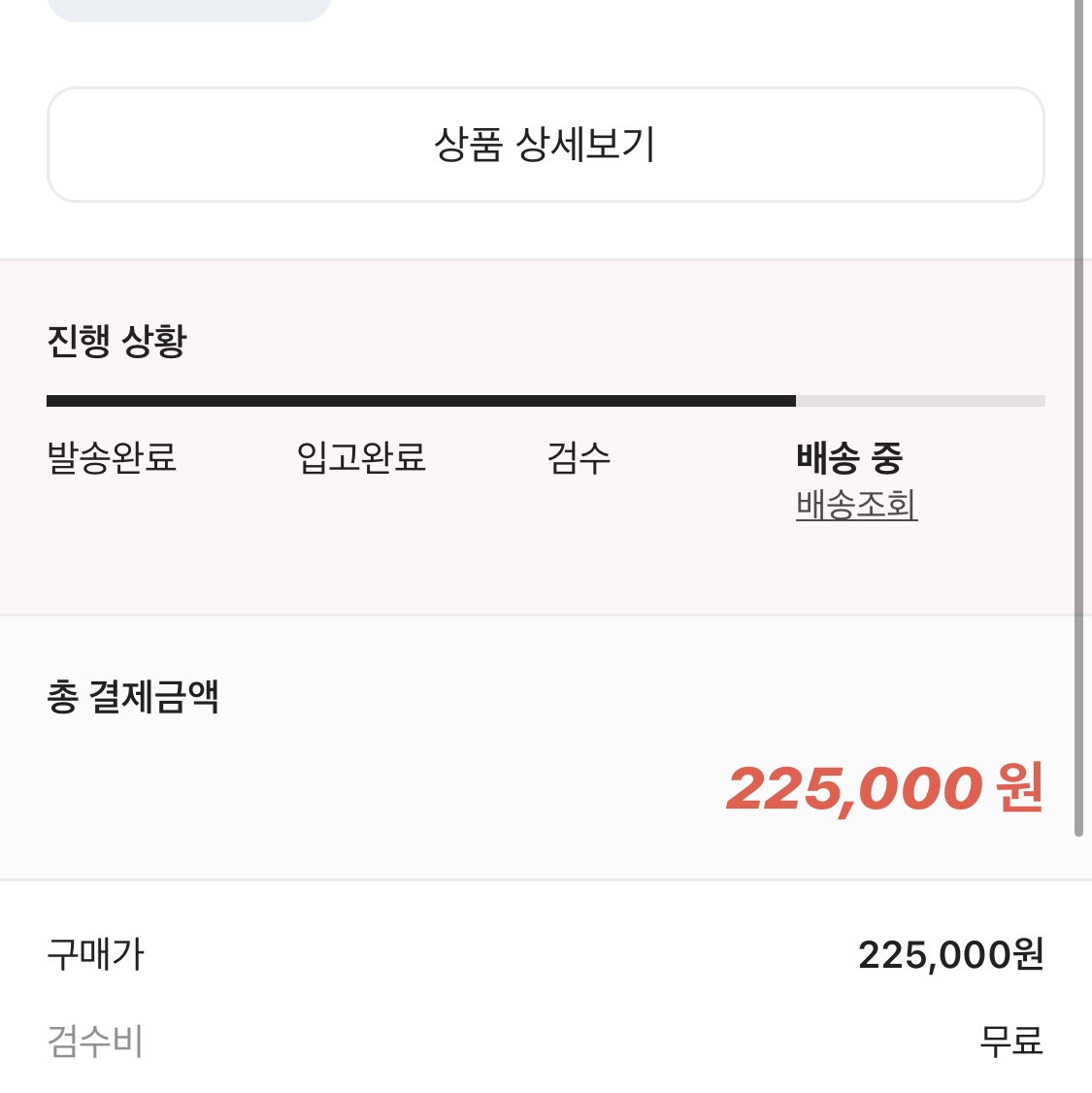Click the unfilled gray progress bar end
1092x1093 pixels.
920,401
